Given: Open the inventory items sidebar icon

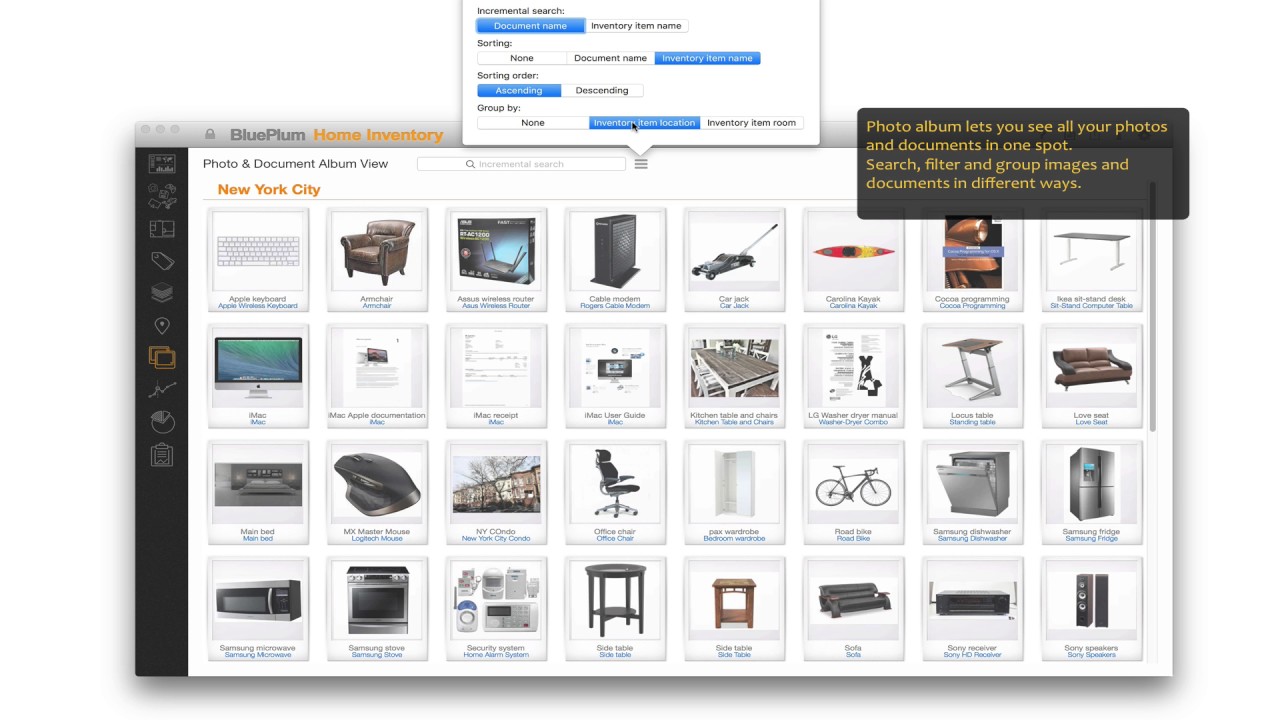Looking at the screenshot, I should pos(161,196).
